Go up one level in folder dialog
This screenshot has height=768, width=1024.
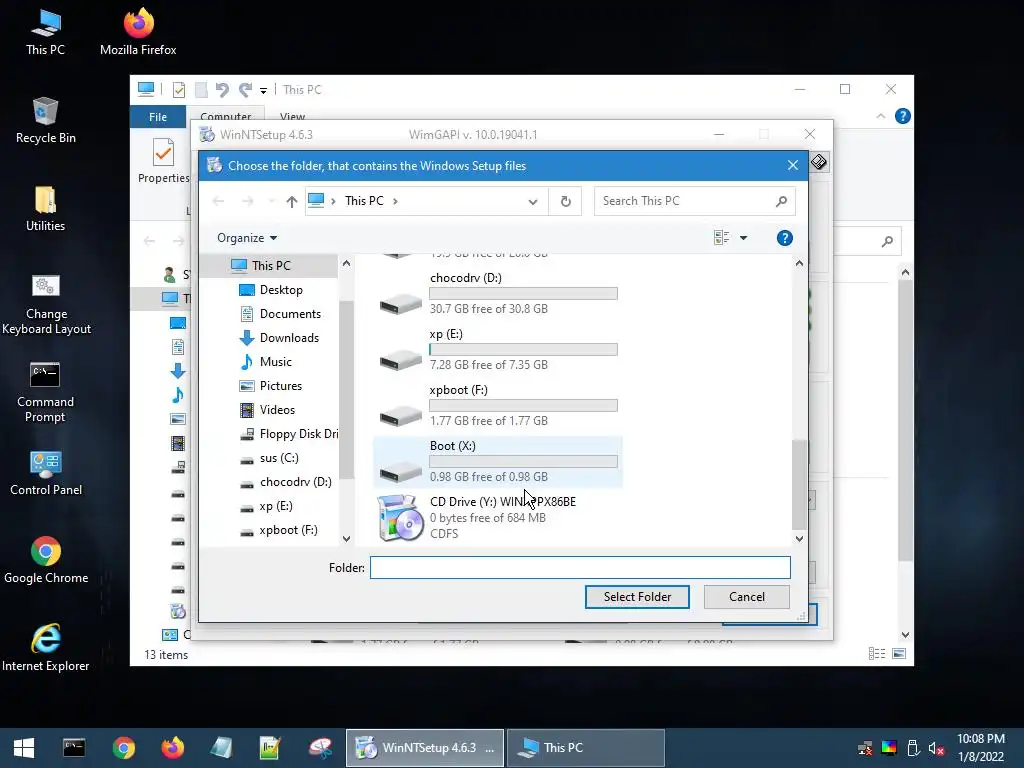click(x=291, y=202)
